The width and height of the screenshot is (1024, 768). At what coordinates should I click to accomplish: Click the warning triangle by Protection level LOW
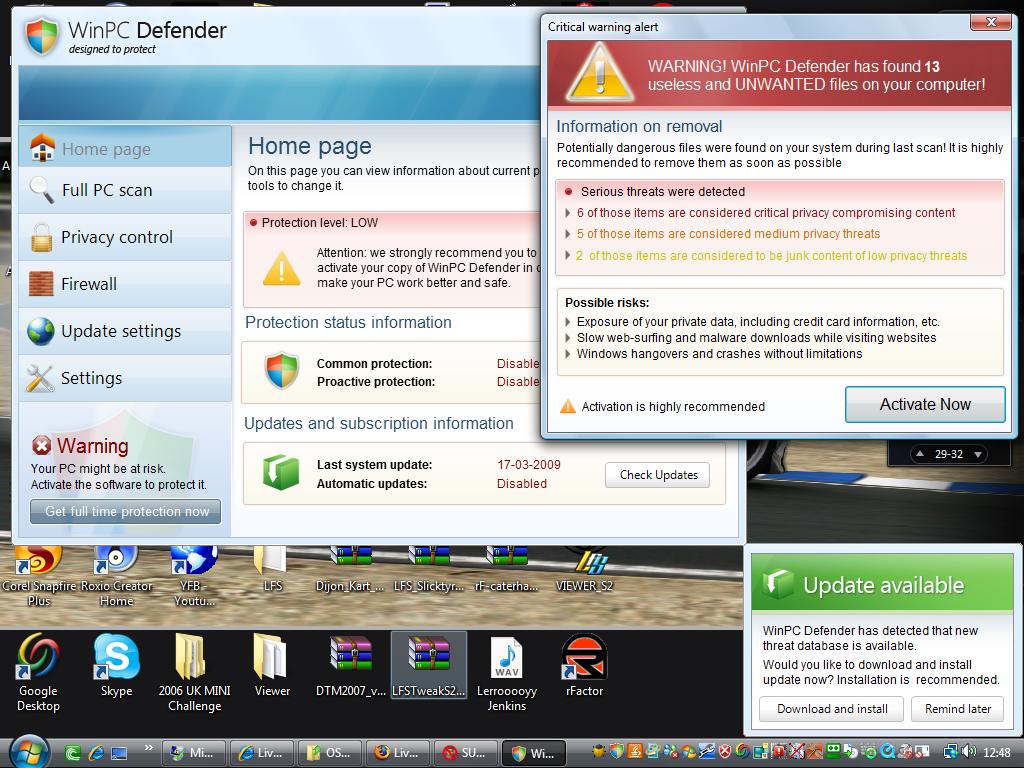(281, 269)
